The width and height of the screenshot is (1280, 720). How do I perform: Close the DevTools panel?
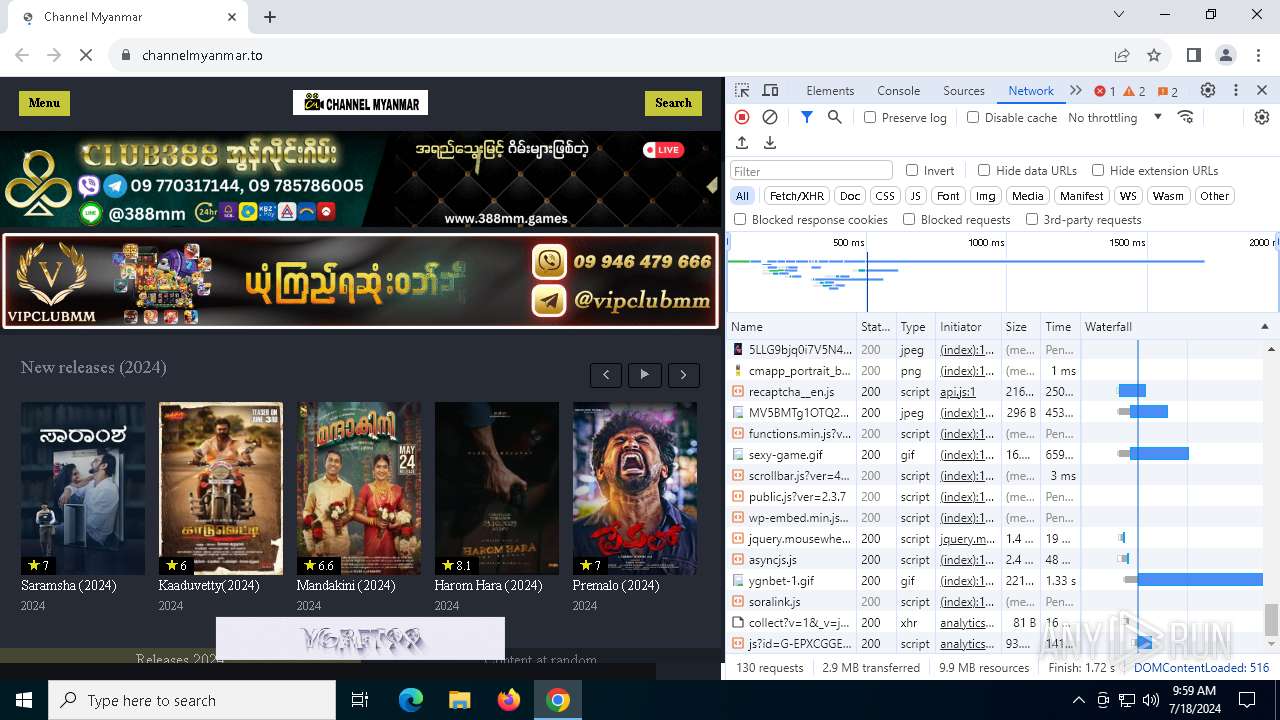click(x=1262, y=91)
